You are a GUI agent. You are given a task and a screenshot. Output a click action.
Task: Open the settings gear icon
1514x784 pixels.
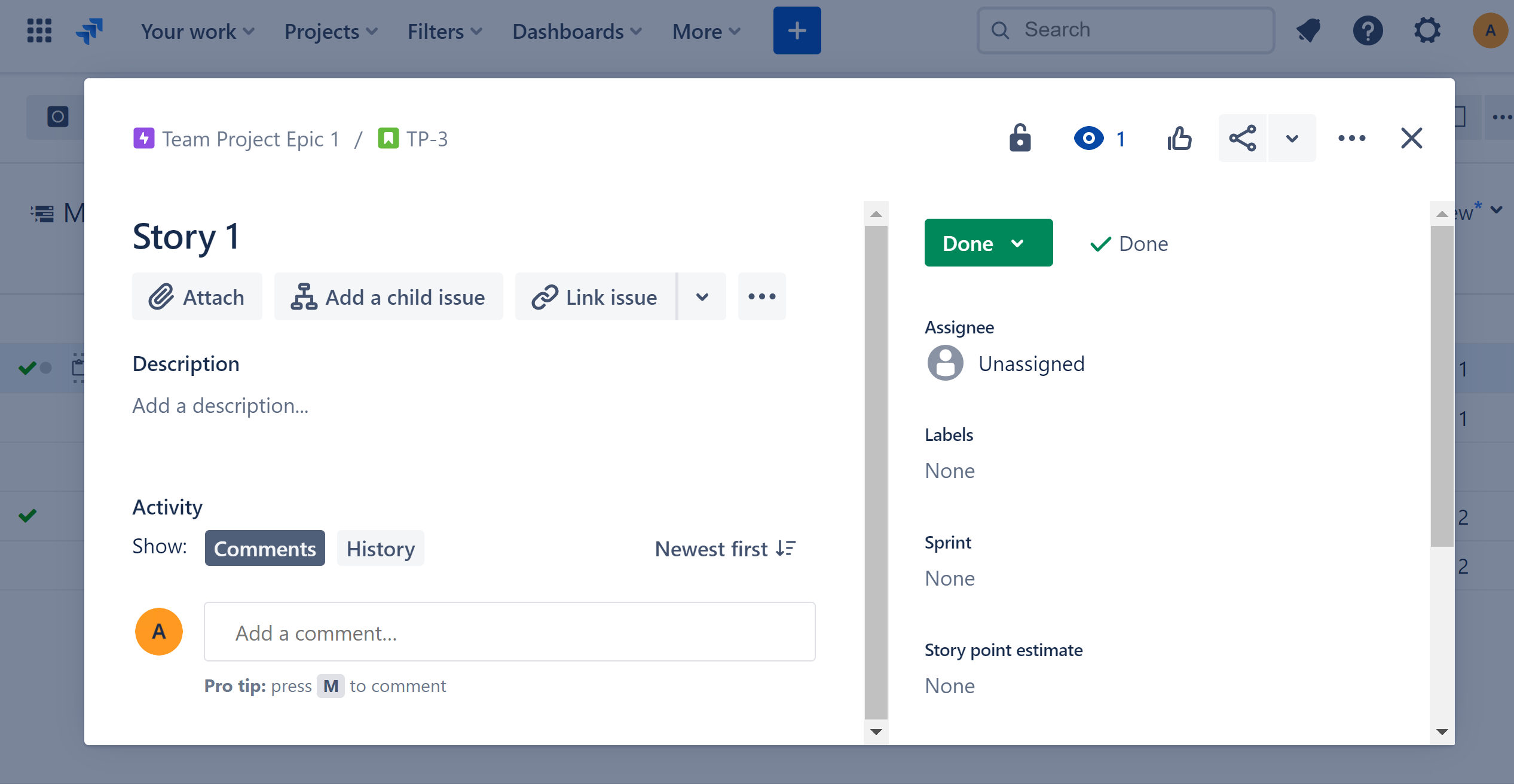pos(1427,30)
